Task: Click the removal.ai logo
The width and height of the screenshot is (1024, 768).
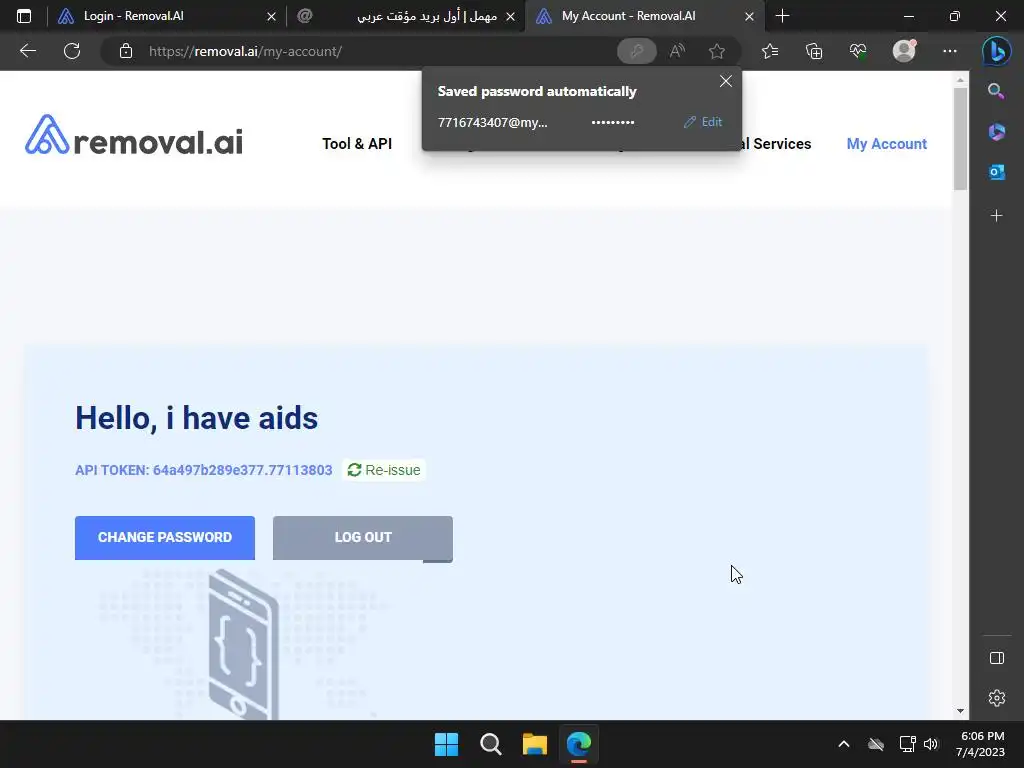Action: (x=134, y=135)
